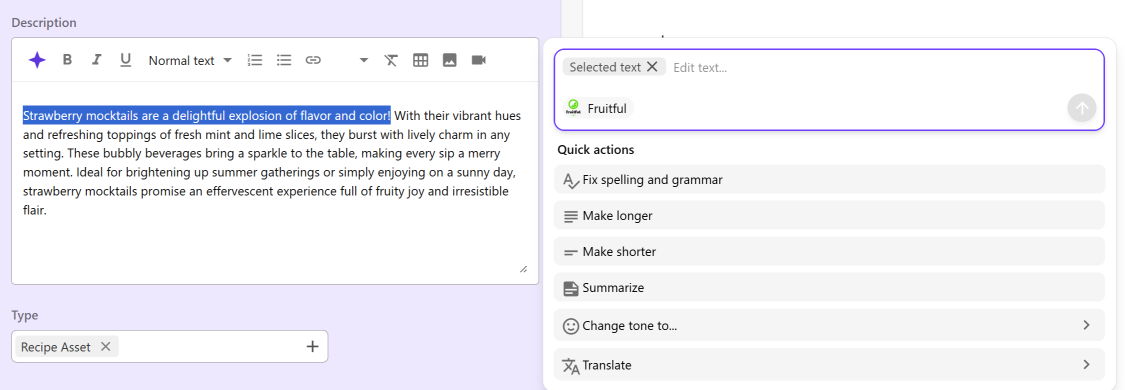This screenshot has width=1125, height=390.
Task: Open the Change tone to submenu
Action: point(829,325)
